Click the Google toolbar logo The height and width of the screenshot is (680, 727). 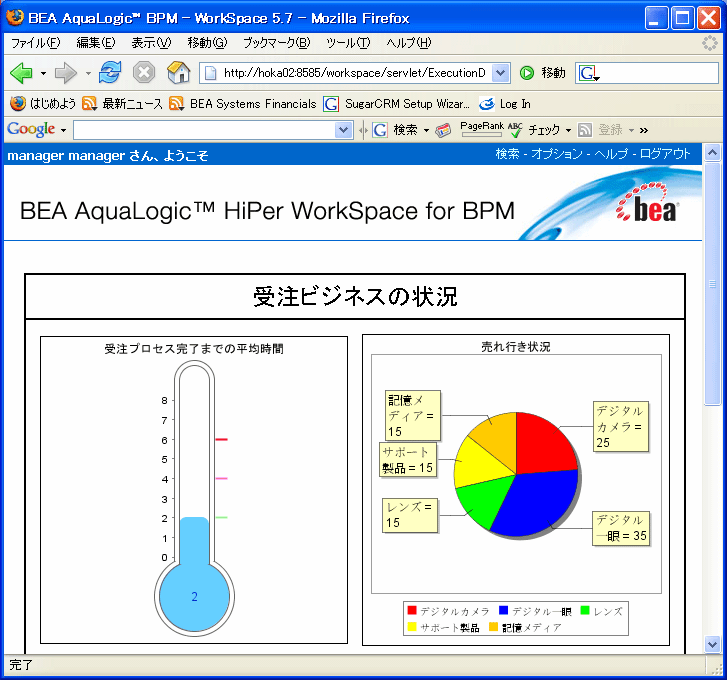pyautogui.click(x=31, y=129)
